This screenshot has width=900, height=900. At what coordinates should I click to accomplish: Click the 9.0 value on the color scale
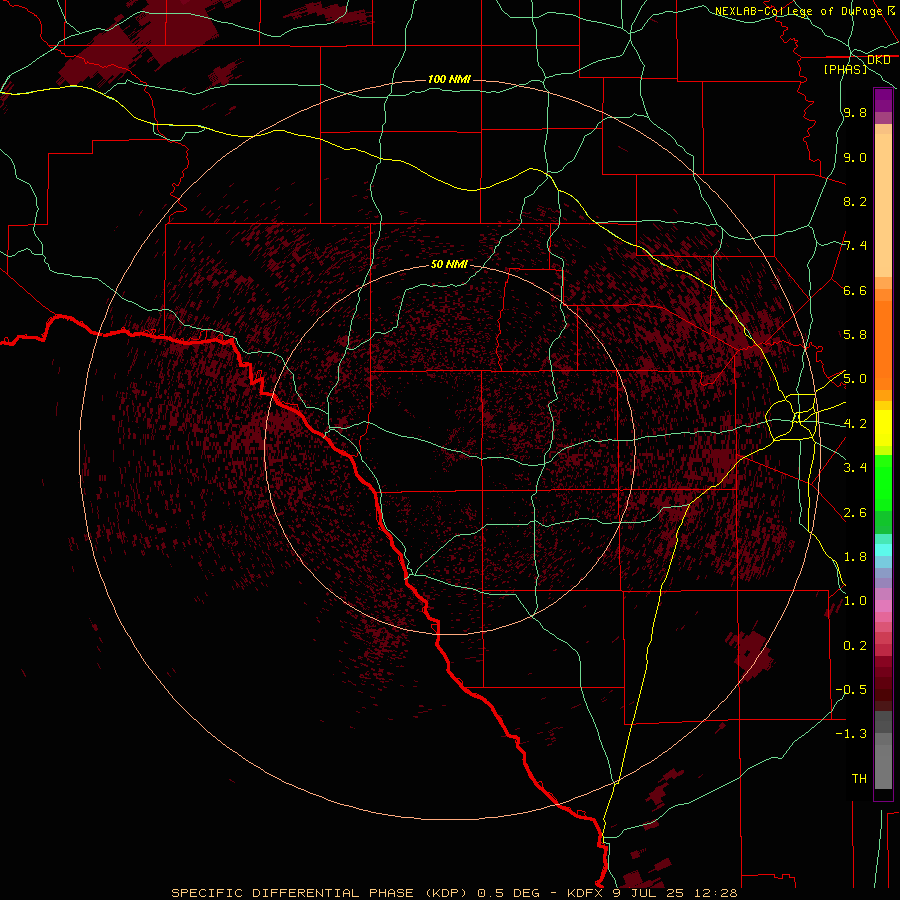point(855,157)
